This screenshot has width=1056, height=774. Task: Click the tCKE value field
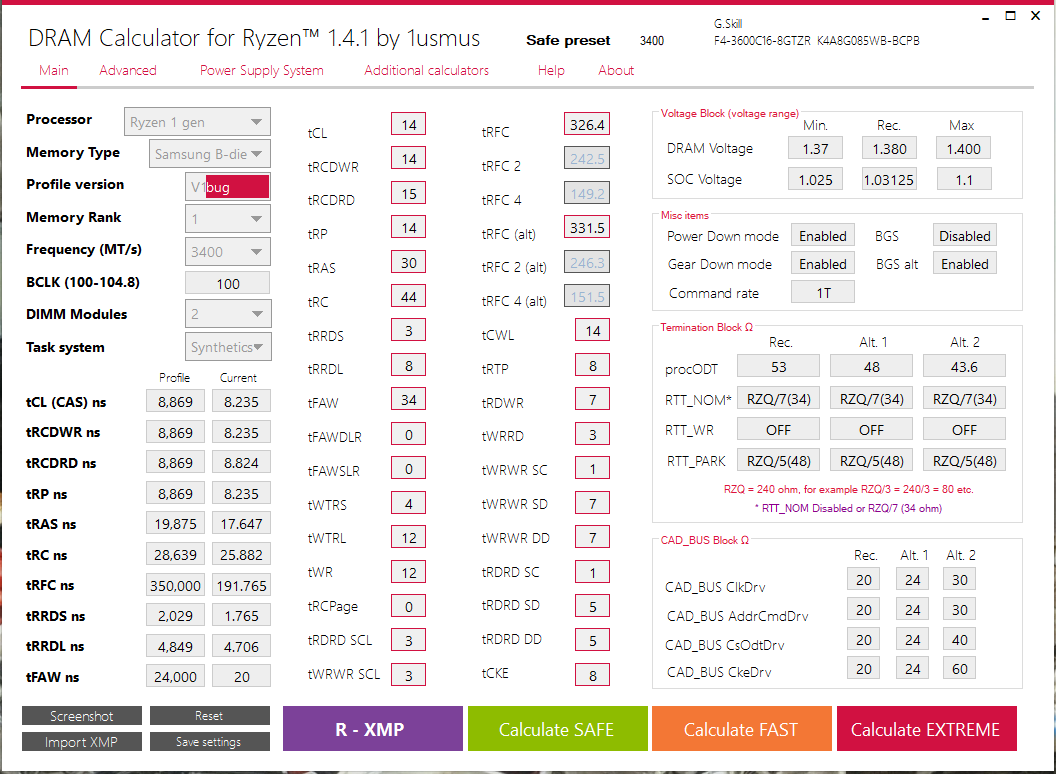point(592,675)
